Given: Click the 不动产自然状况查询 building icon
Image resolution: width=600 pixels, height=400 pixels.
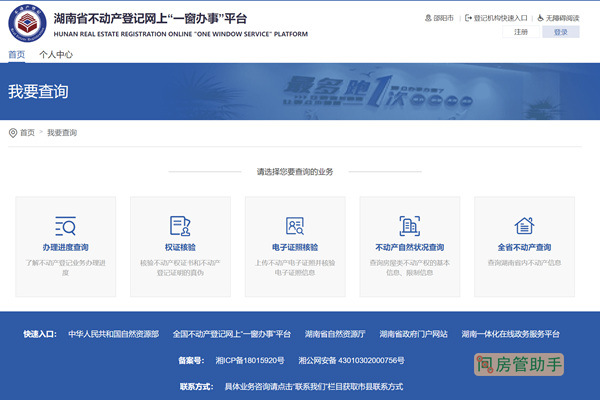Looking at the screenshot, I should [410, 226].
